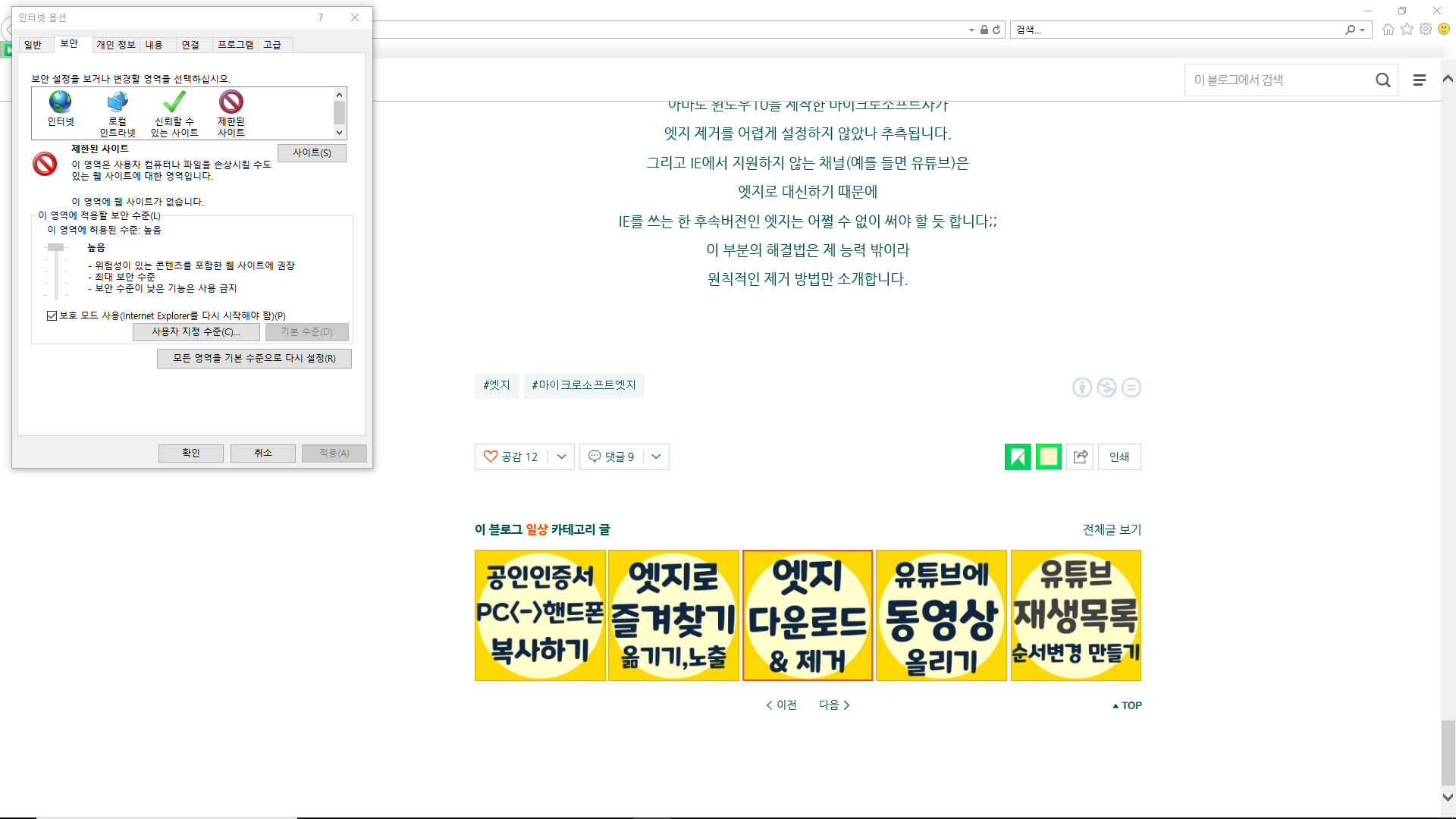
Task: Open the blog hamburger menu icon
Action: click(1419, 80)
